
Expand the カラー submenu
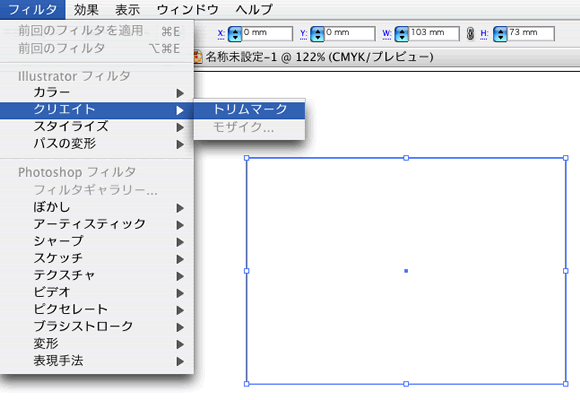click(97, 93)
